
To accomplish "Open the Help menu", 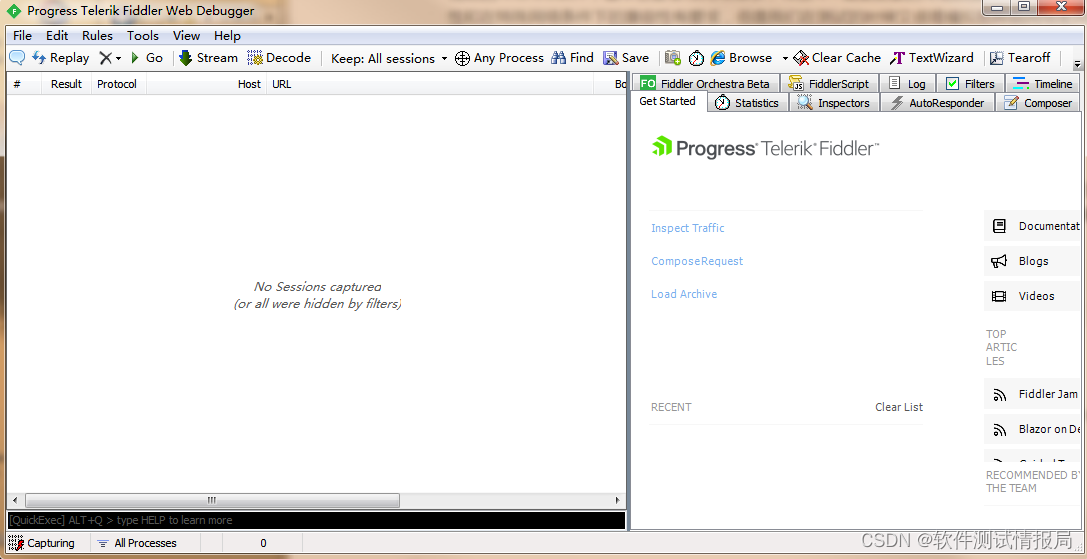I will tap(227, 35).
